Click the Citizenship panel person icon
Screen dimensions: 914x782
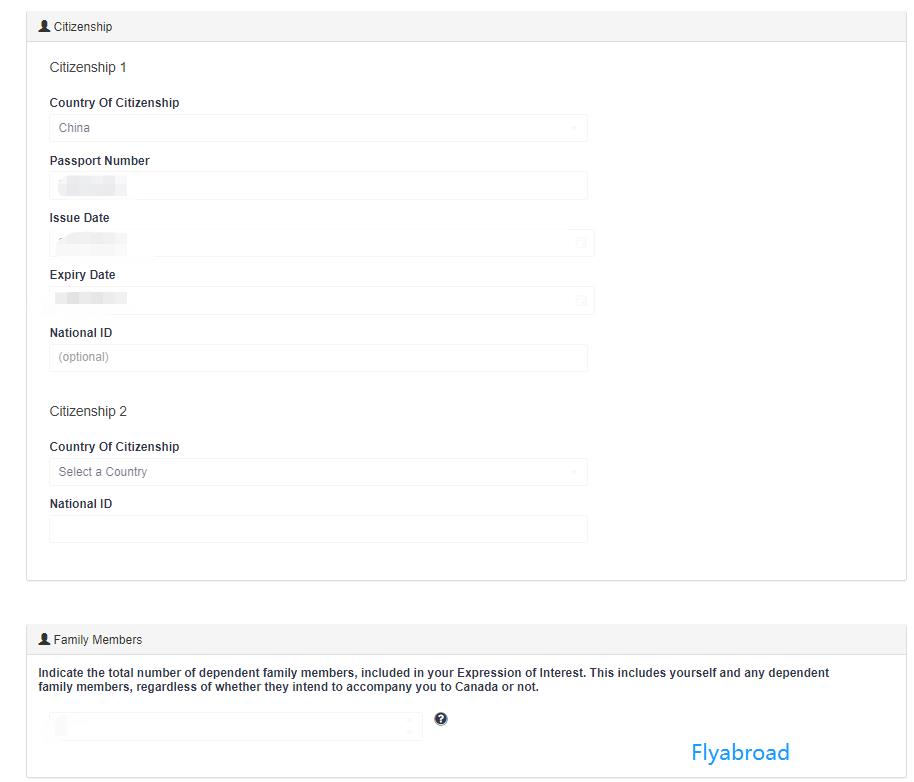pos(44,26)
